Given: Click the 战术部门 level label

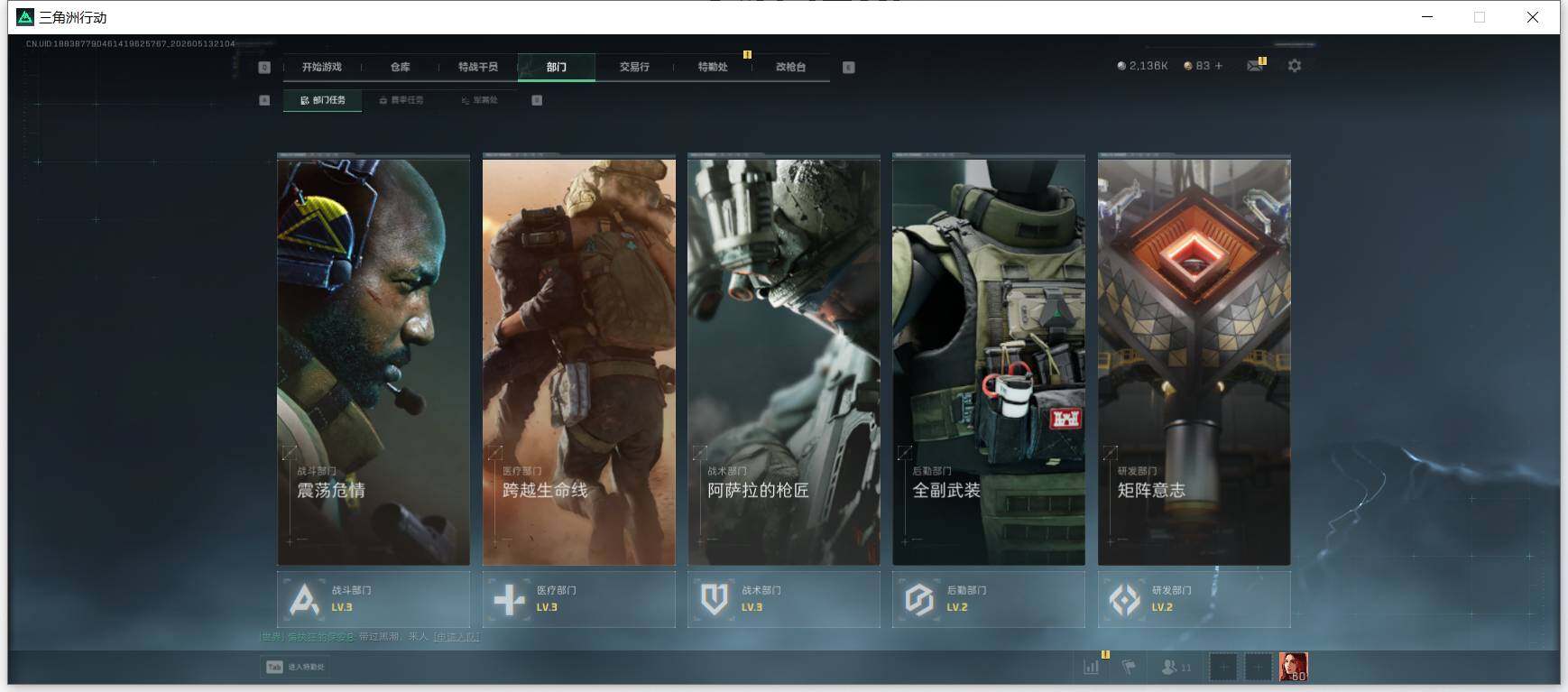Looking at the screenshot, I should click(752, 607).
